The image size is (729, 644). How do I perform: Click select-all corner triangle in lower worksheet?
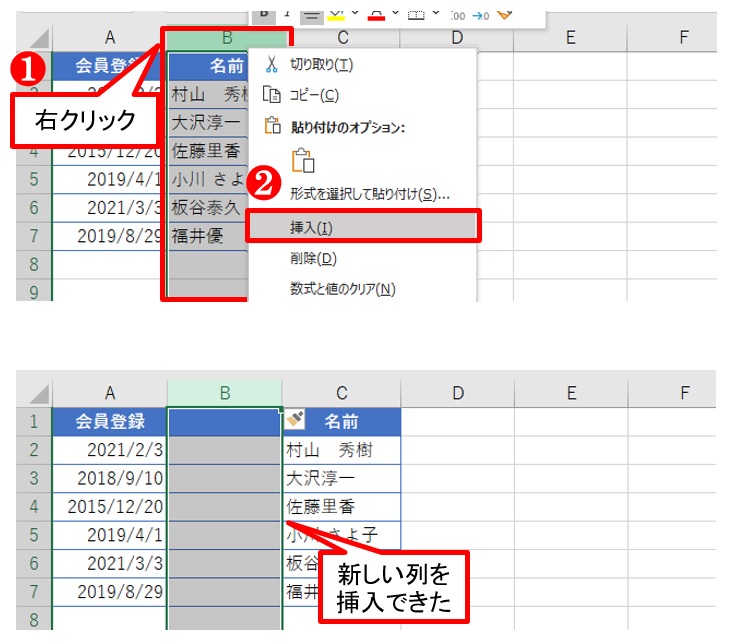40,394
